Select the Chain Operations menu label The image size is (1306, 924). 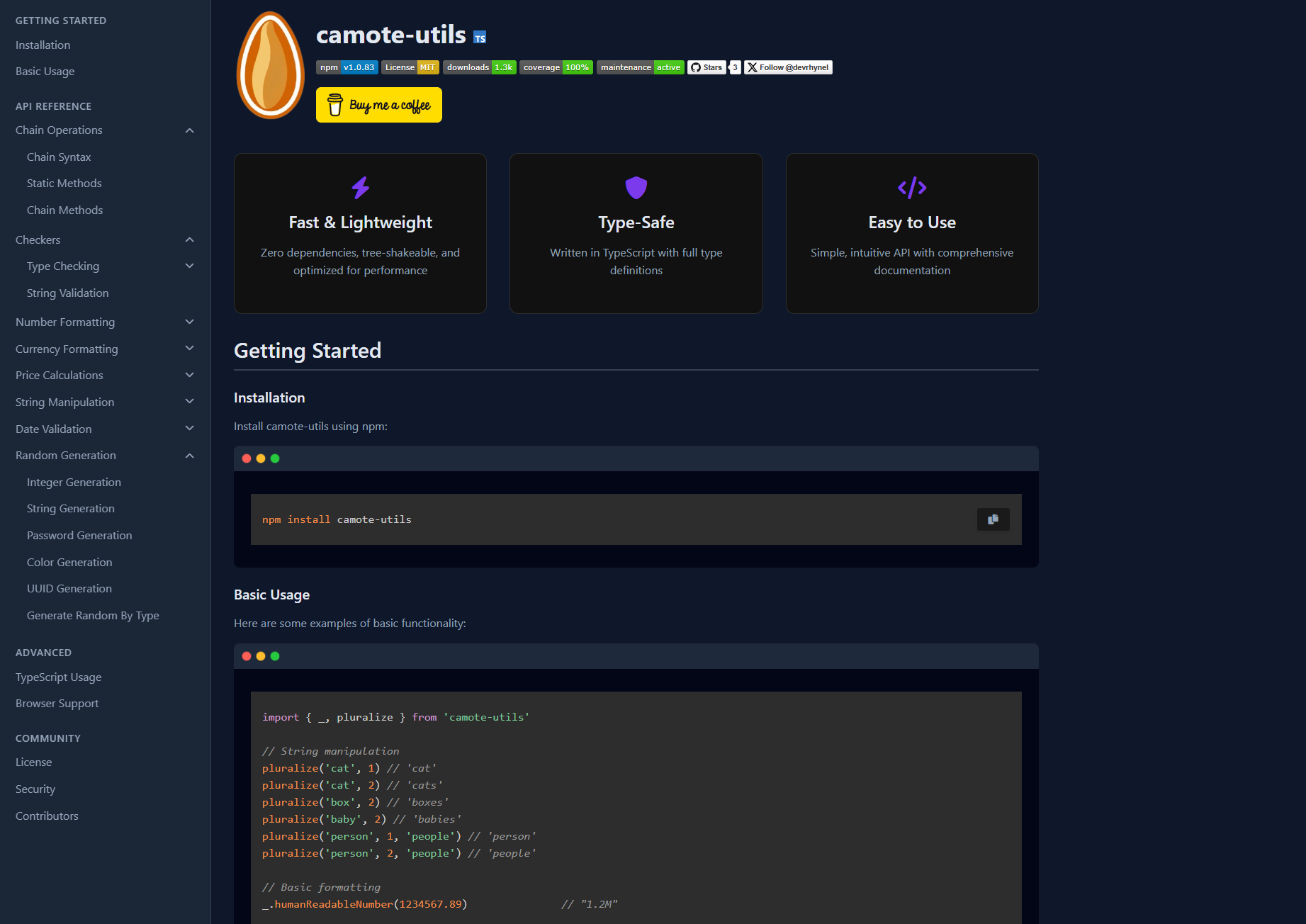(x=59, y=130)
